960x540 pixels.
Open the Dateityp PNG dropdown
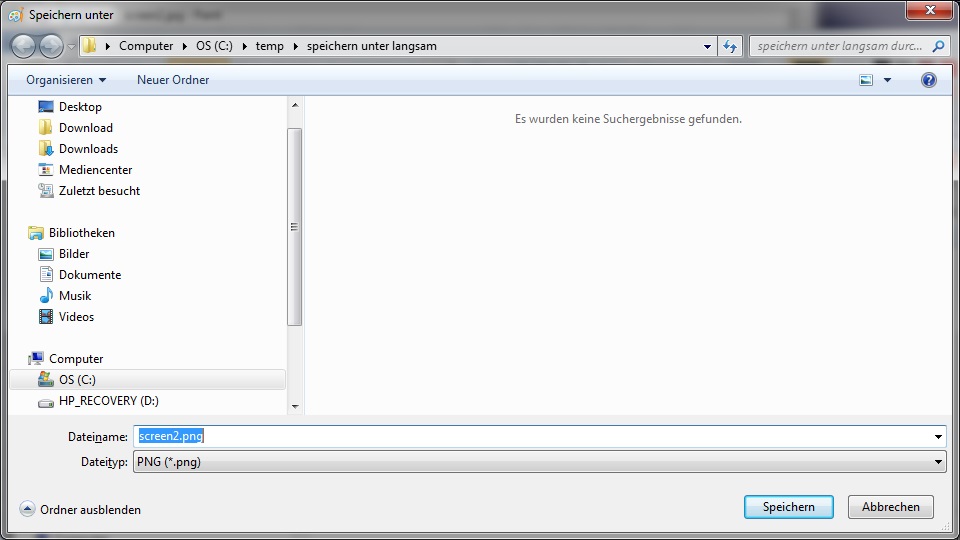click(539, 462)
